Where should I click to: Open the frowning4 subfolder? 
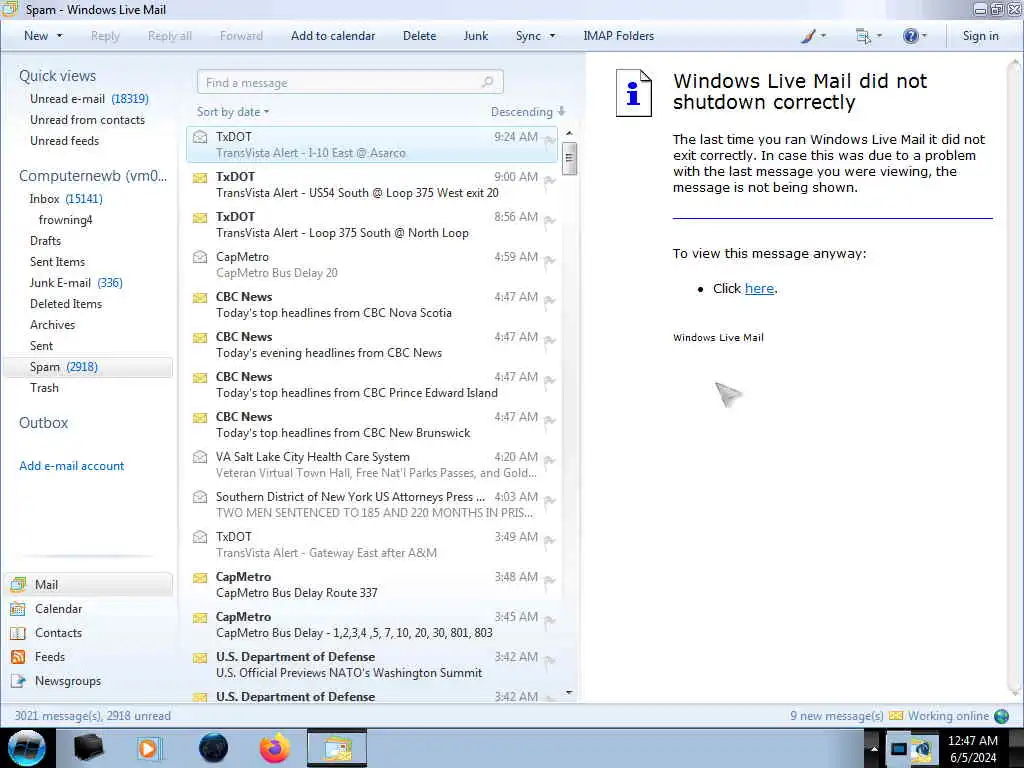click(x=65, y=219)
